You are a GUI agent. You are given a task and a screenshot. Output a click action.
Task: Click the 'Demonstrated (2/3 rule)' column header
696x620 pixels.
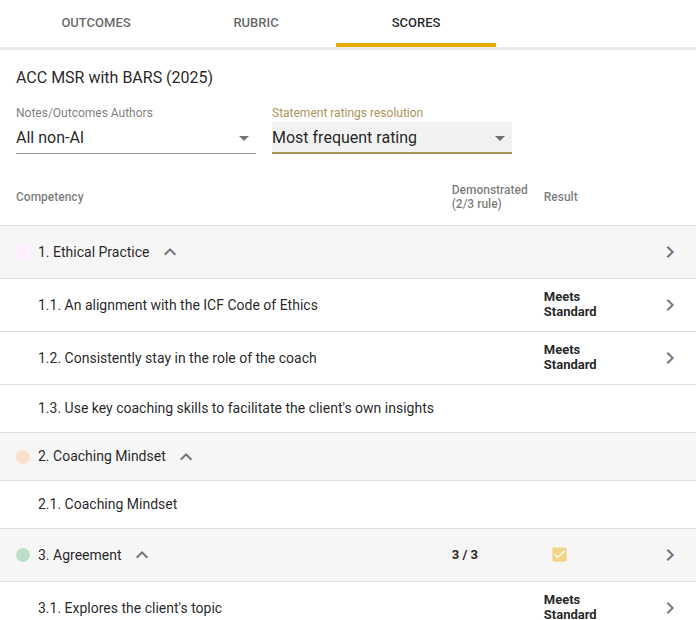490,197
